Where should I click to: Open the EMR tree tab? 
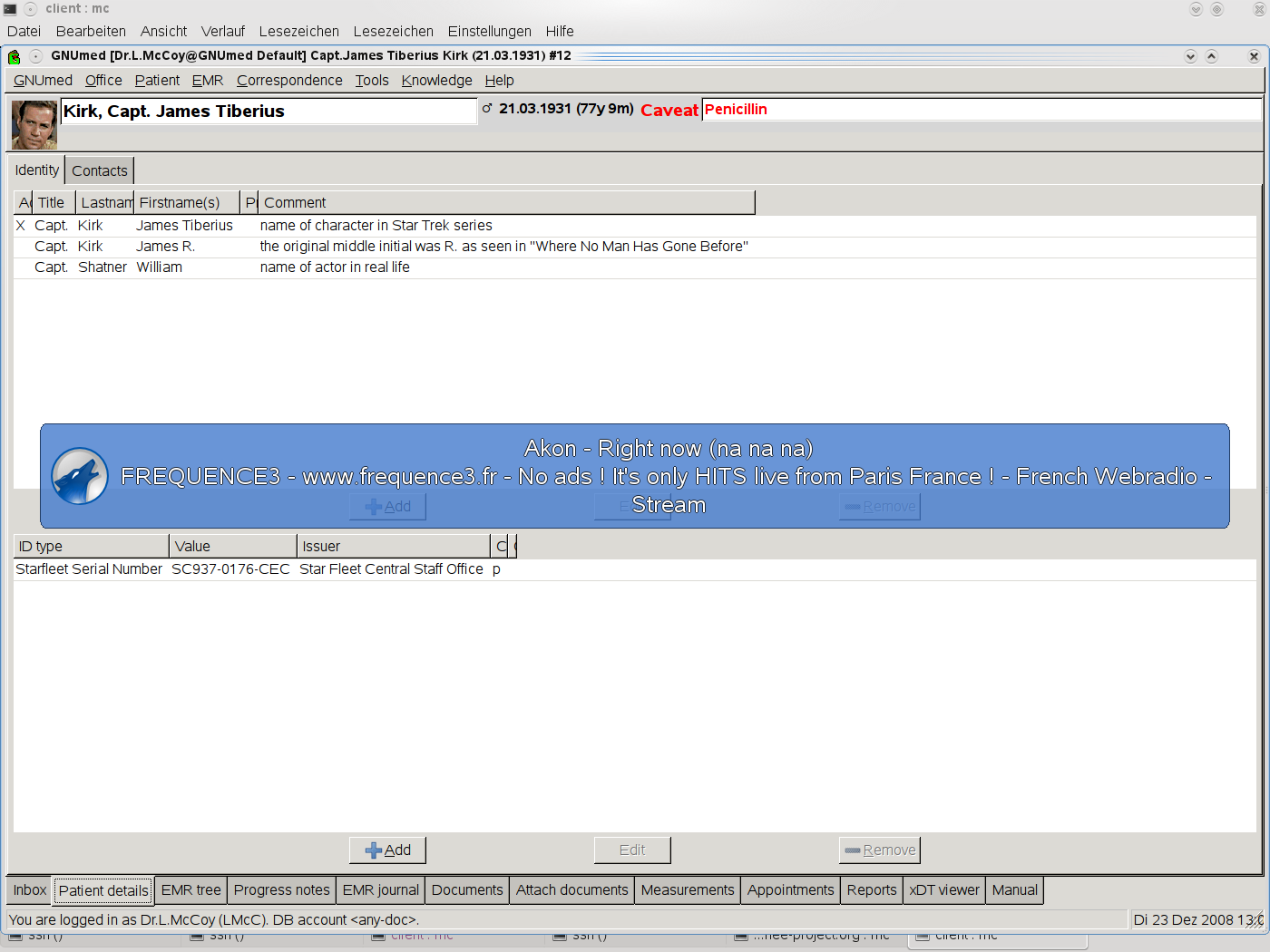pos(190,889)
